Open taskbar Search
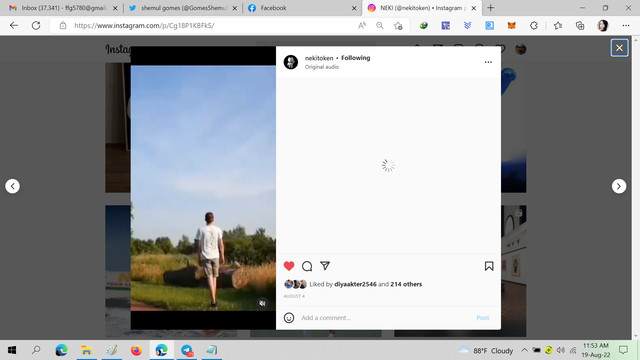Viewport: 640px width, 360px height. tap(36, 350)
